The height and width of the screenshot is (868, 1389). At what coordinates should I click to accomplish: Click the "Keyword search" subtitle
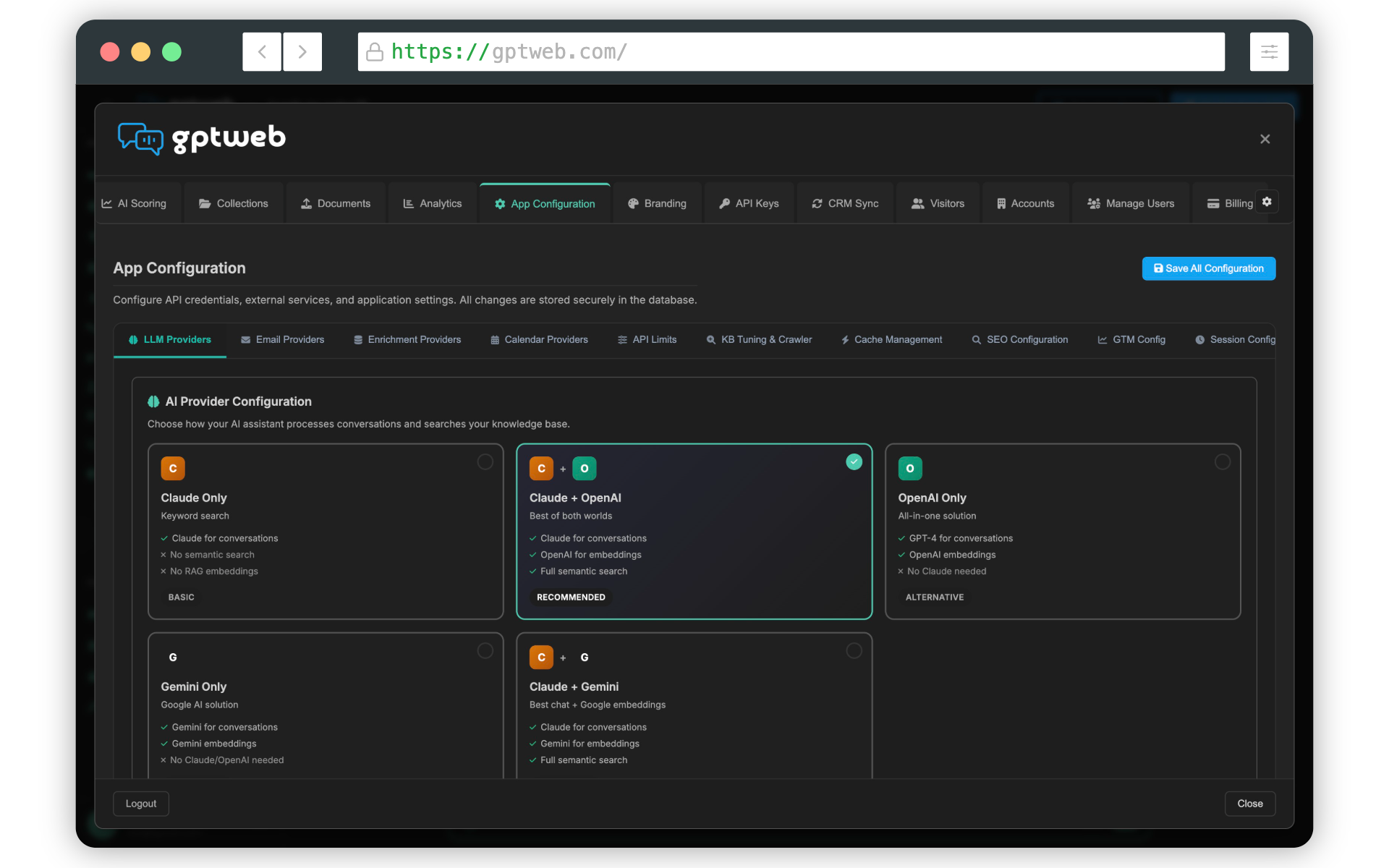(195, 516)
